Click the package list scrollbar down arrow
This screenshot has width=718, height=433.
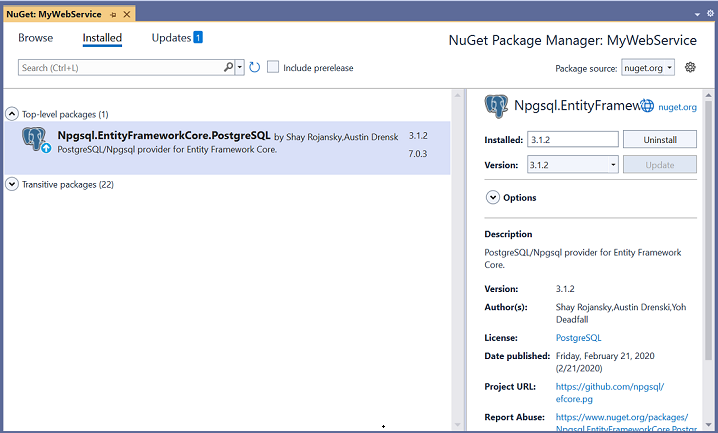[x=457, y=424]
